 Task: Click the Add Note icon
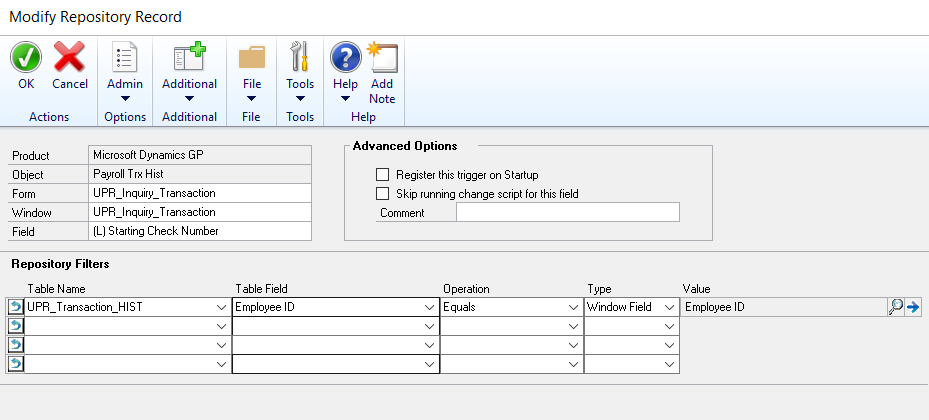point(382,57)
